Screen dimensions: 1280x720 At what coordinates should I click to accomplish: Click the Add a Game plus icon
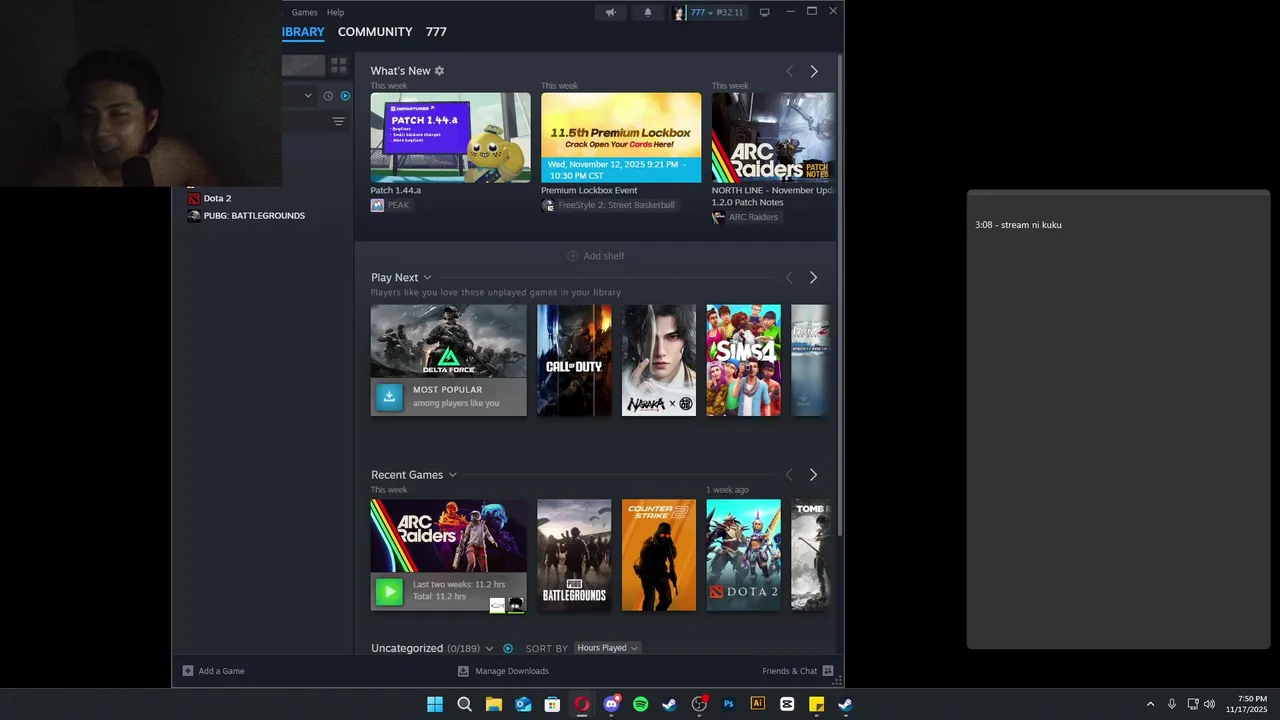(188, 671)
